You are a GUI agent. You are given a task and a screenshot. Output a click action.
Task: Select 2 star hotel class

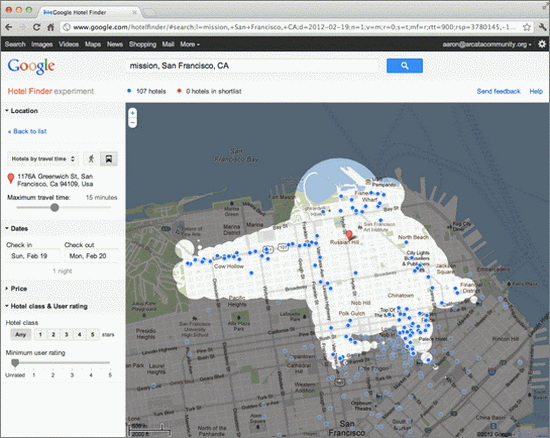pos(53,335)
